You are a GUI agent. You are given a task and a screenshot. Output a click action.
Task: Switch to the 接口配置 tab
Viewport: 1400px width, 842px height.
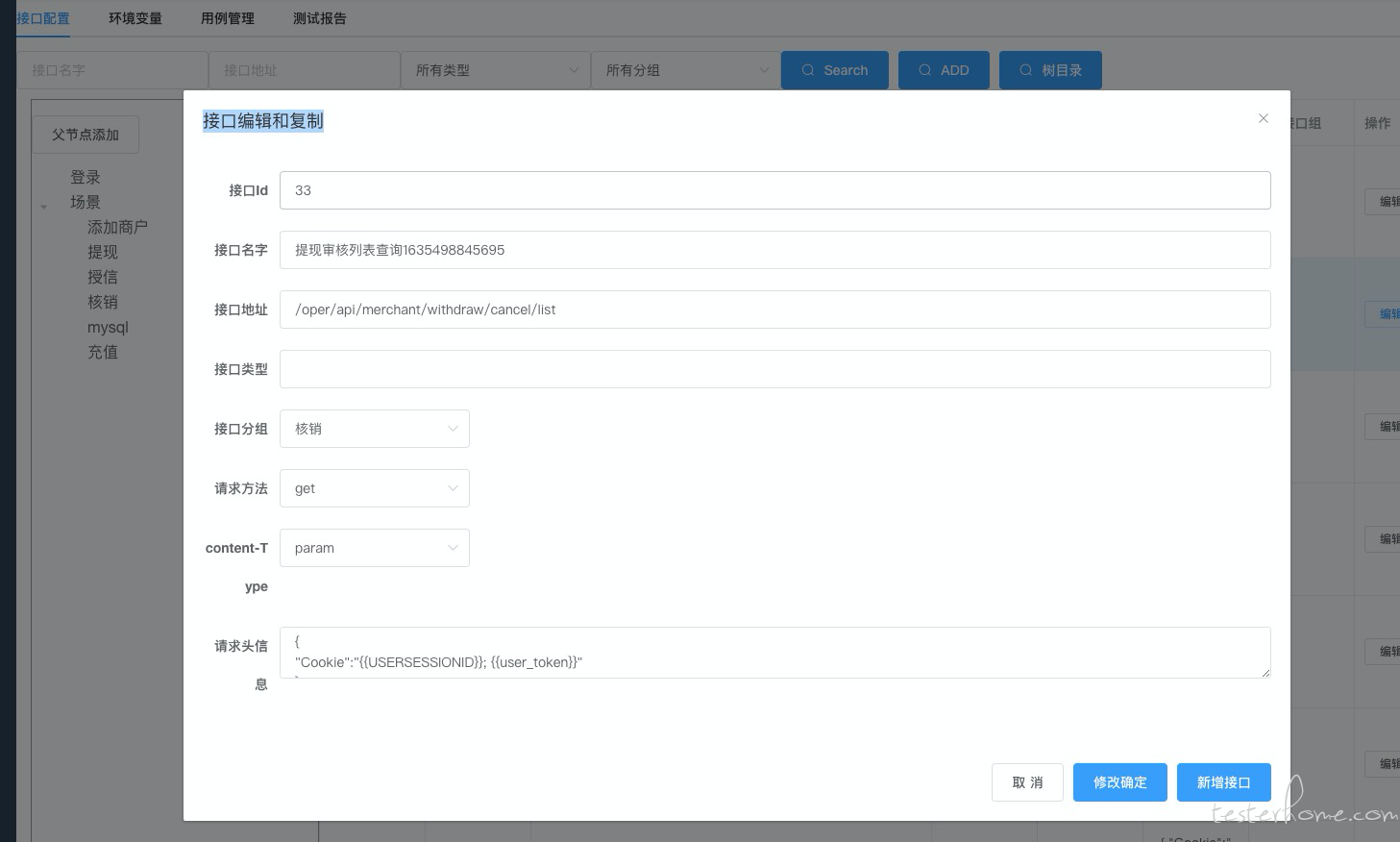tap(43, 18)
